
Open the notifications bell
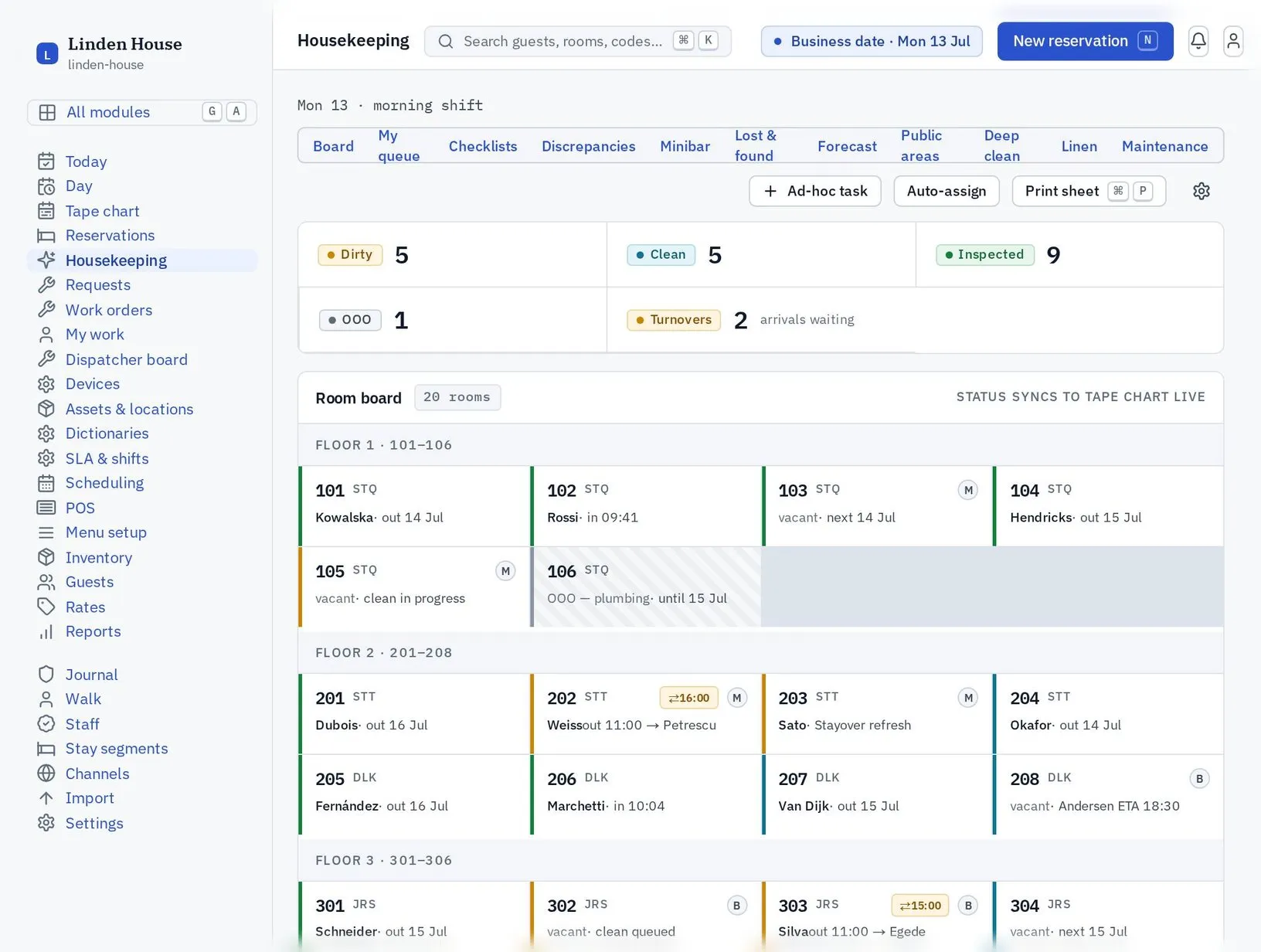[x=1198, y=41]
